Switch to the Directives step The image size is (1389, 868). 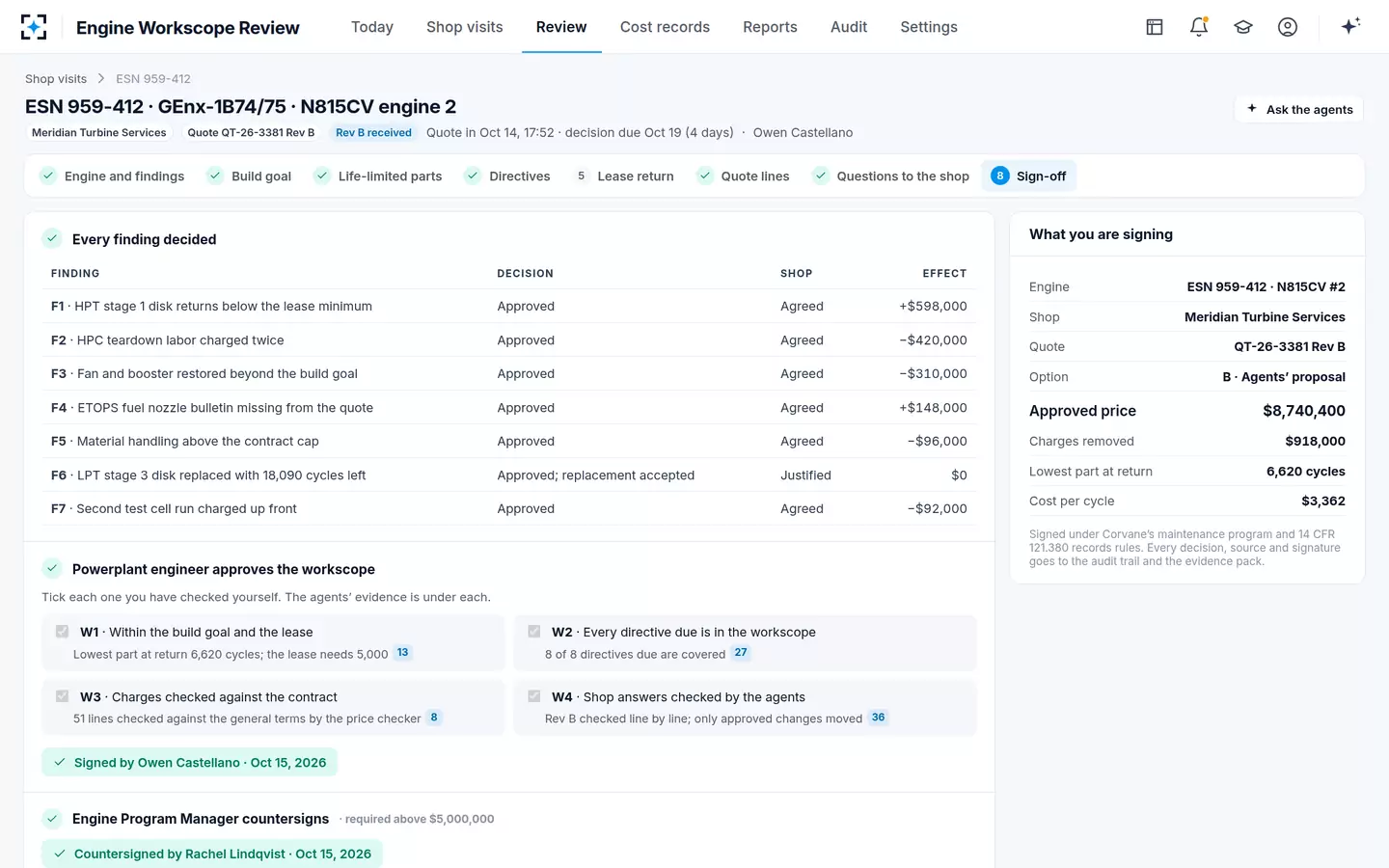507,176
